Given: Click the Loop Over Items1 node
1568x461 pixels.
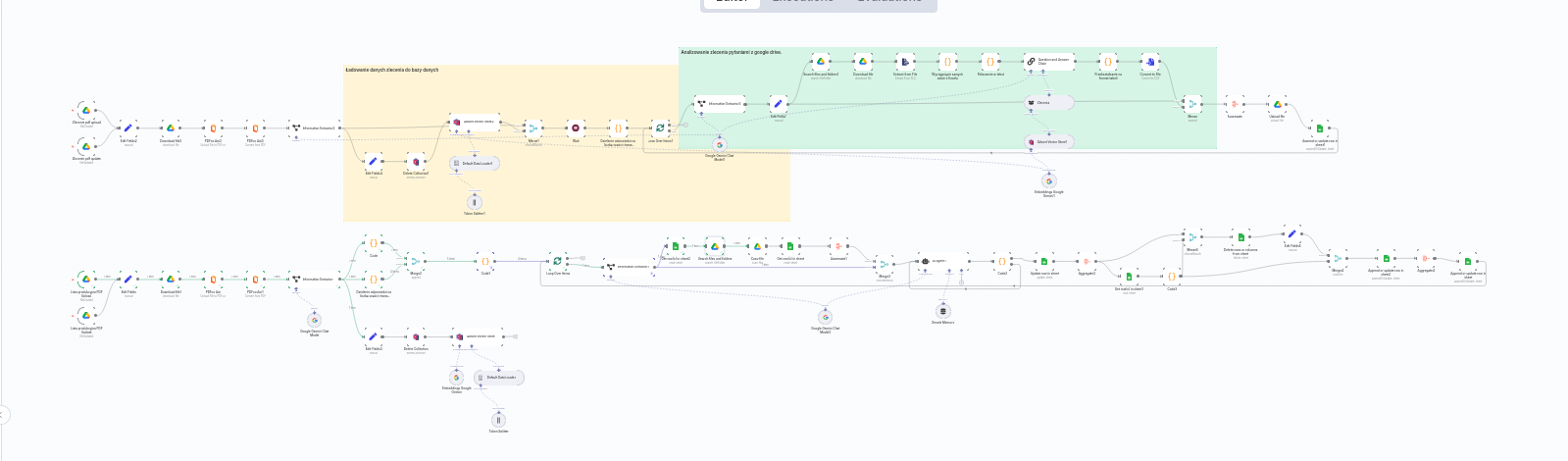Looking at the screenshot, I should coord(660,128).
